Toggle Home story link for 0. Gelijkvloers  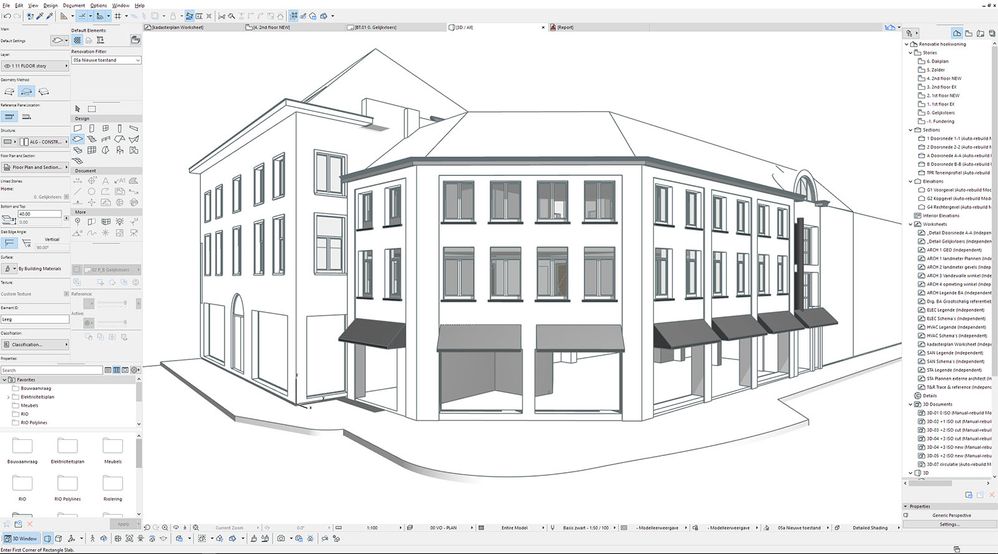pos(66,197)
